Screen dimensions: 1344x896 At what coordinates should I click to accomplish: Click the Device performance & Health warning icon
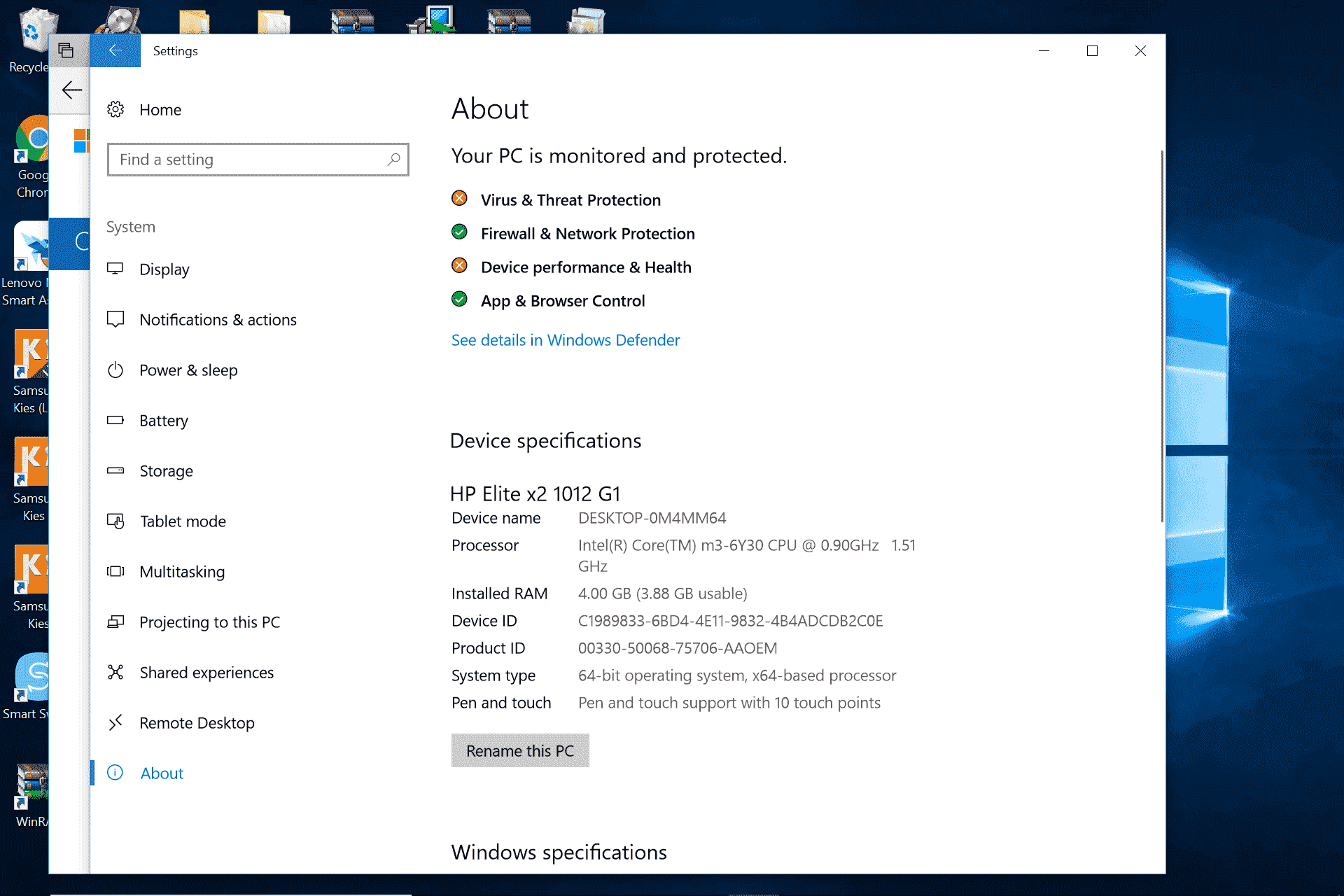click(x=459, y=266)
